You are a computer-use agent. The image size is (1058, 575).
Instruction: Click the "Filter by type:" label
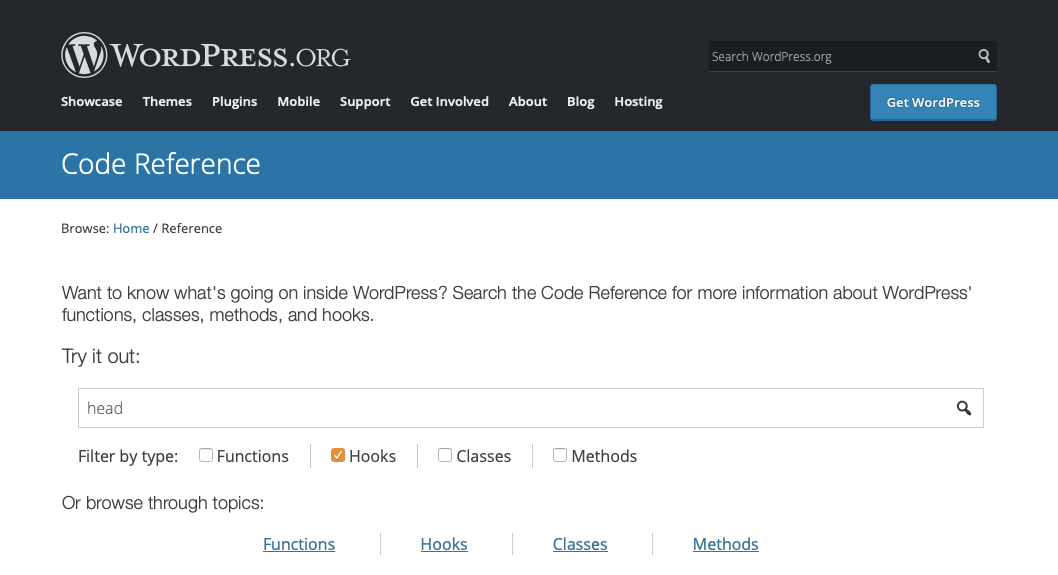click(128, 456)
